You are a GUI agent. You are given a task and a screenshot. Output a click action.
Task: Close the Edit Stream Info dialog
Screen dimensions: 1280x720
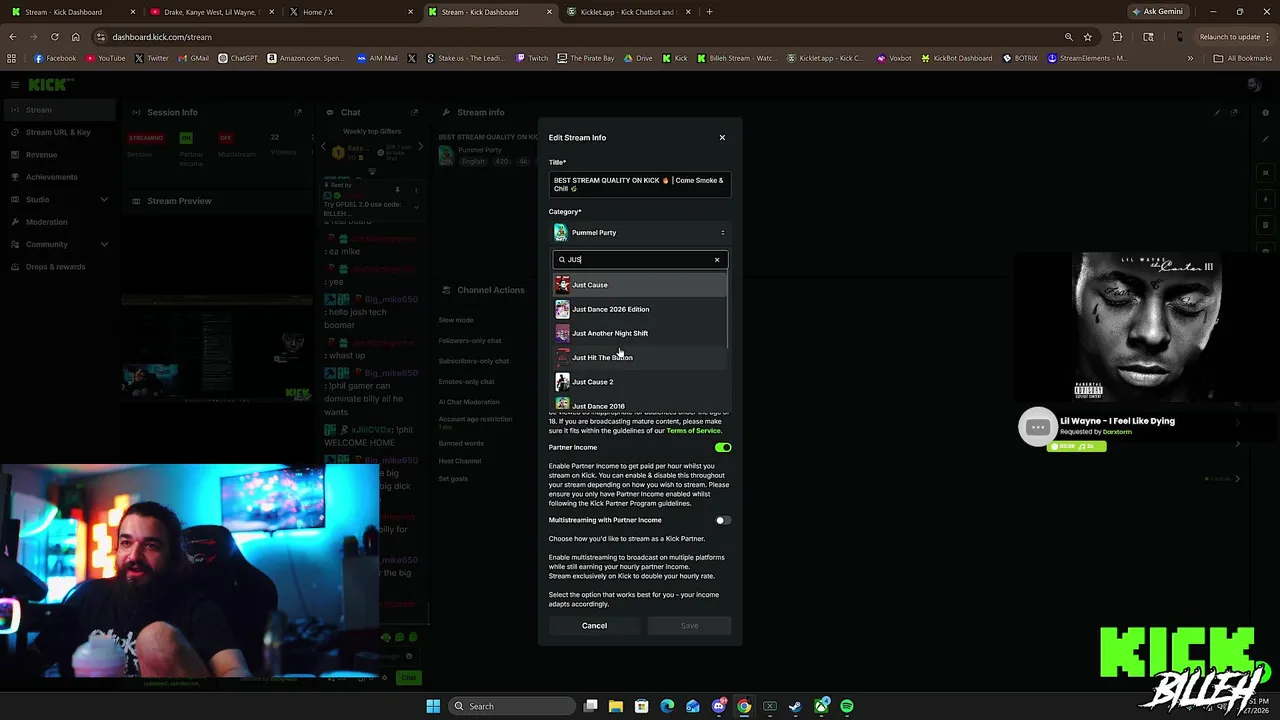(722, 138)
